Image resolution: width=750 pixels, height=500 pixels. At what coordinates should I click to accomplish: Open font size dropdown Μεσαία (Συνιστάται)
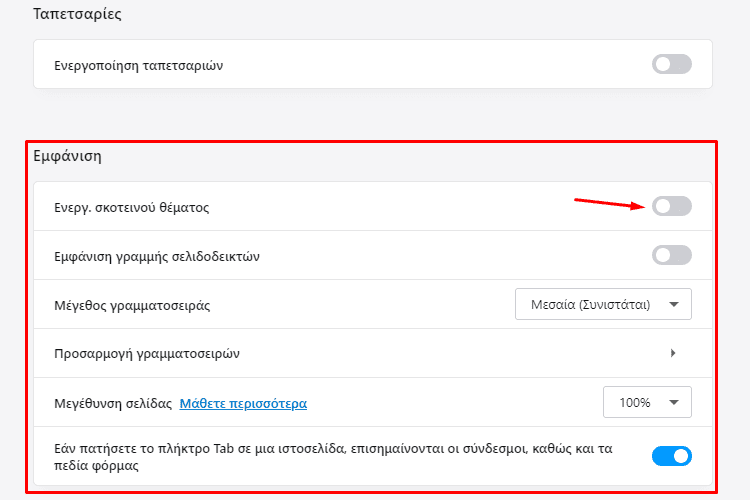point(603,304)
